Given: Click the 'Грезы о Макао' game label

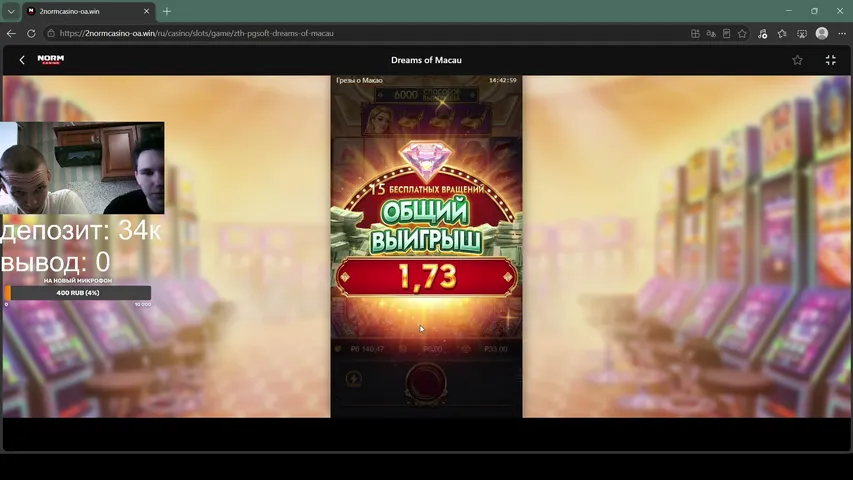Looking at the screenshot, I should click(x=359, y=80).
